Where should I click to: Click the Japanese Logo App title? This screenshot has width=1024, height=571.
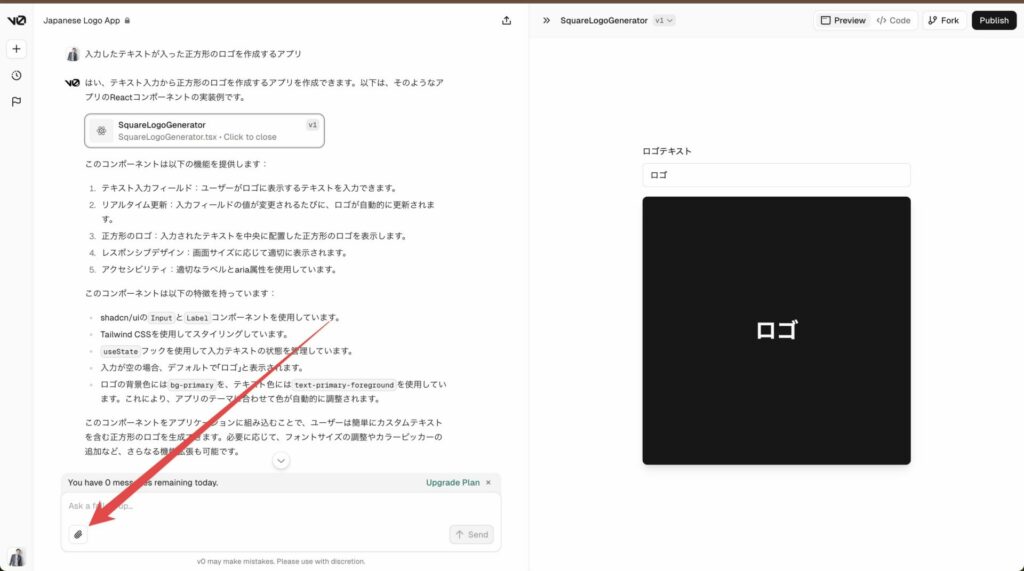click(82, 20)
